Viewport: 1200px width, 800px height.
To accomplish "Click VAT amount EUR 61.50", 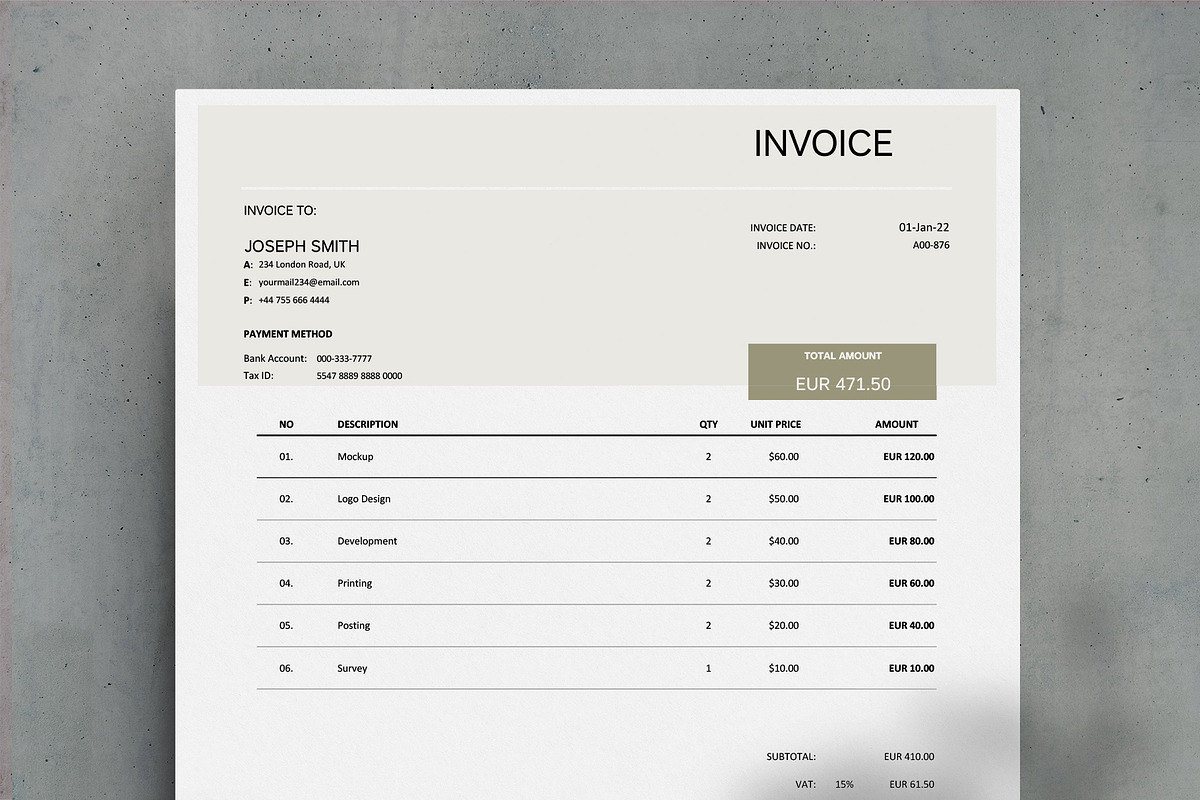I will (x=912, y=785).
